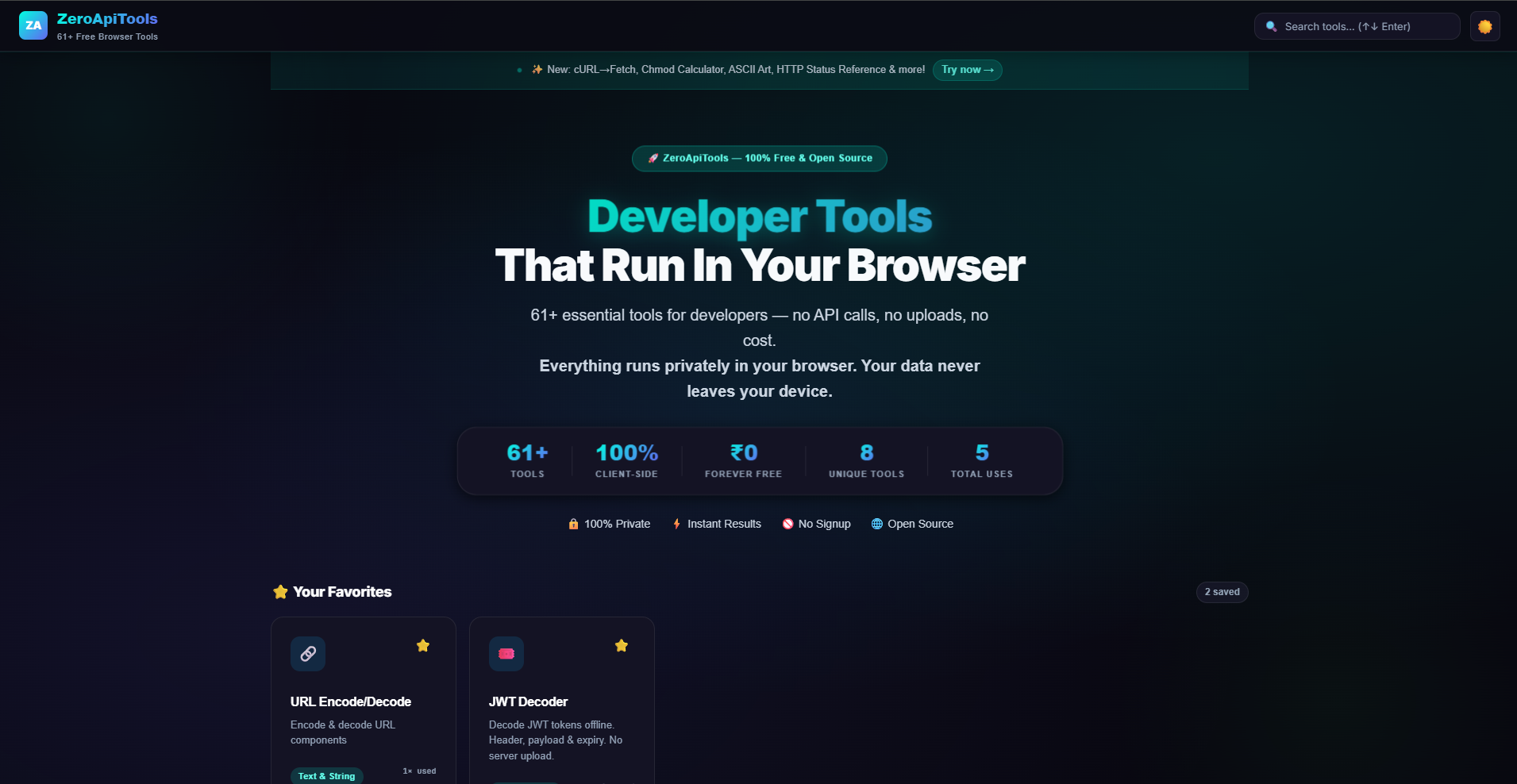This screenshot has width=1517, height=784.
Task: Click the Encode & decode URL components description
Action: (343, 732)
